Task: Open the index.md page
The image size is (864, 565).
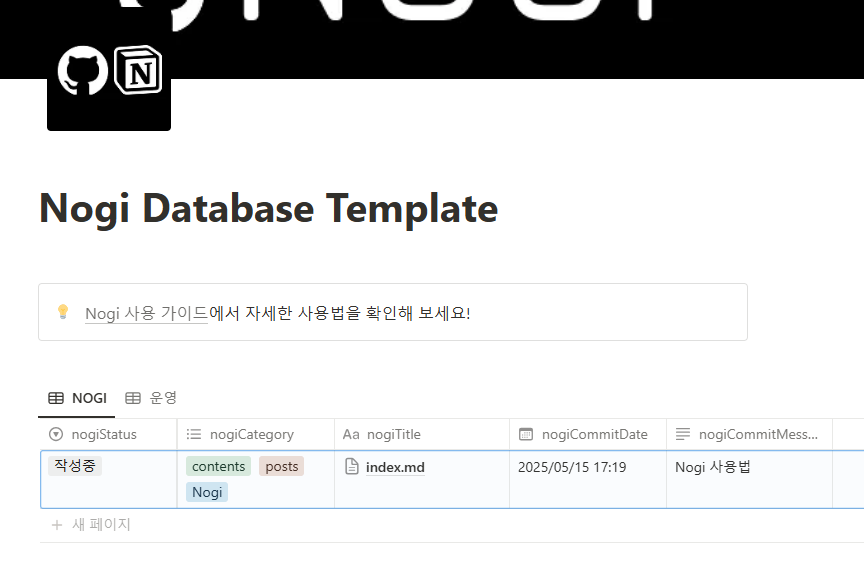Action: tap(395, 467)
